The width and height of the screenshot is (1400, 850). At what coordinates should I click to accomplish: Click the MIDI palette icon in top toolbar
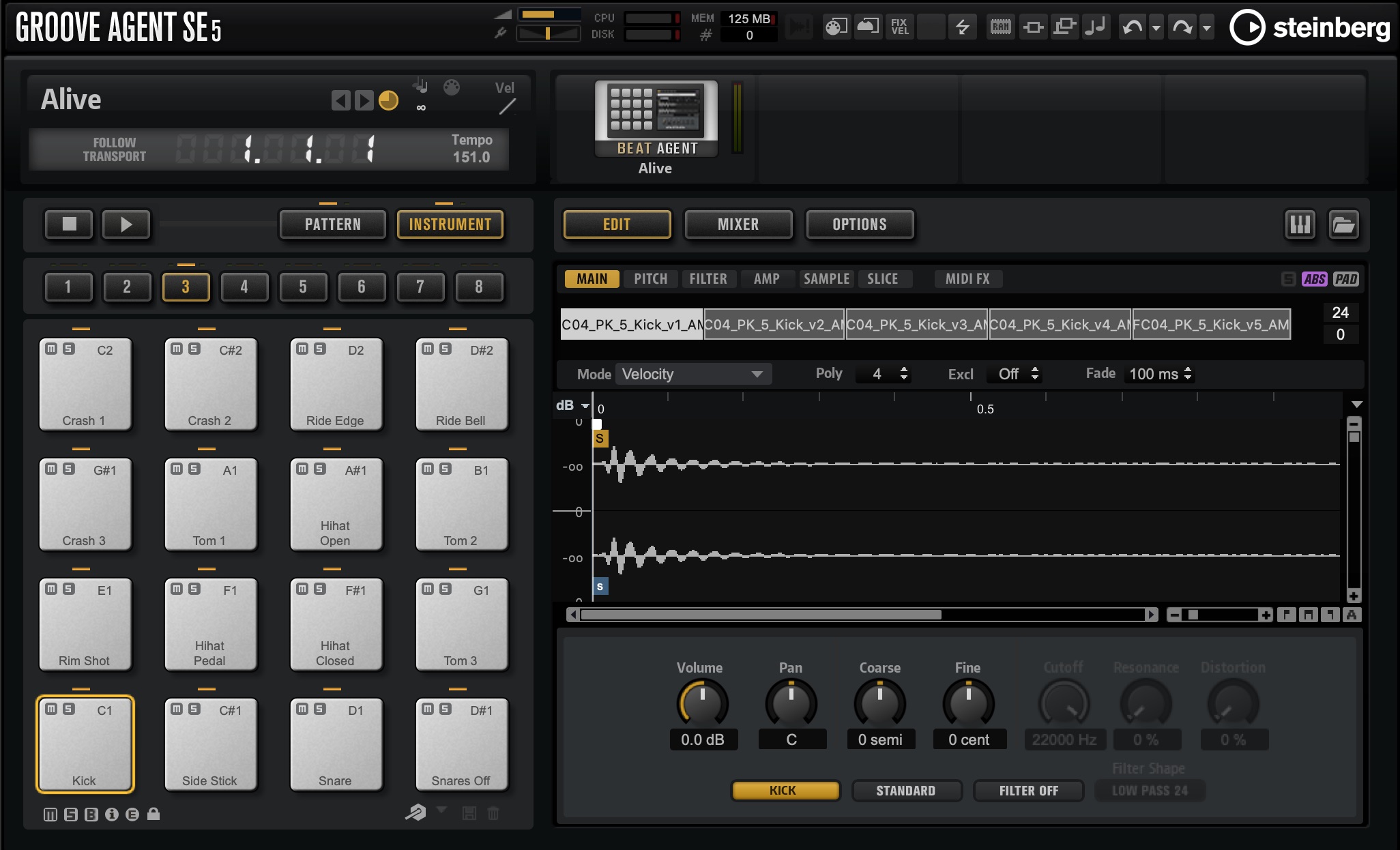(x=836, y=27)
